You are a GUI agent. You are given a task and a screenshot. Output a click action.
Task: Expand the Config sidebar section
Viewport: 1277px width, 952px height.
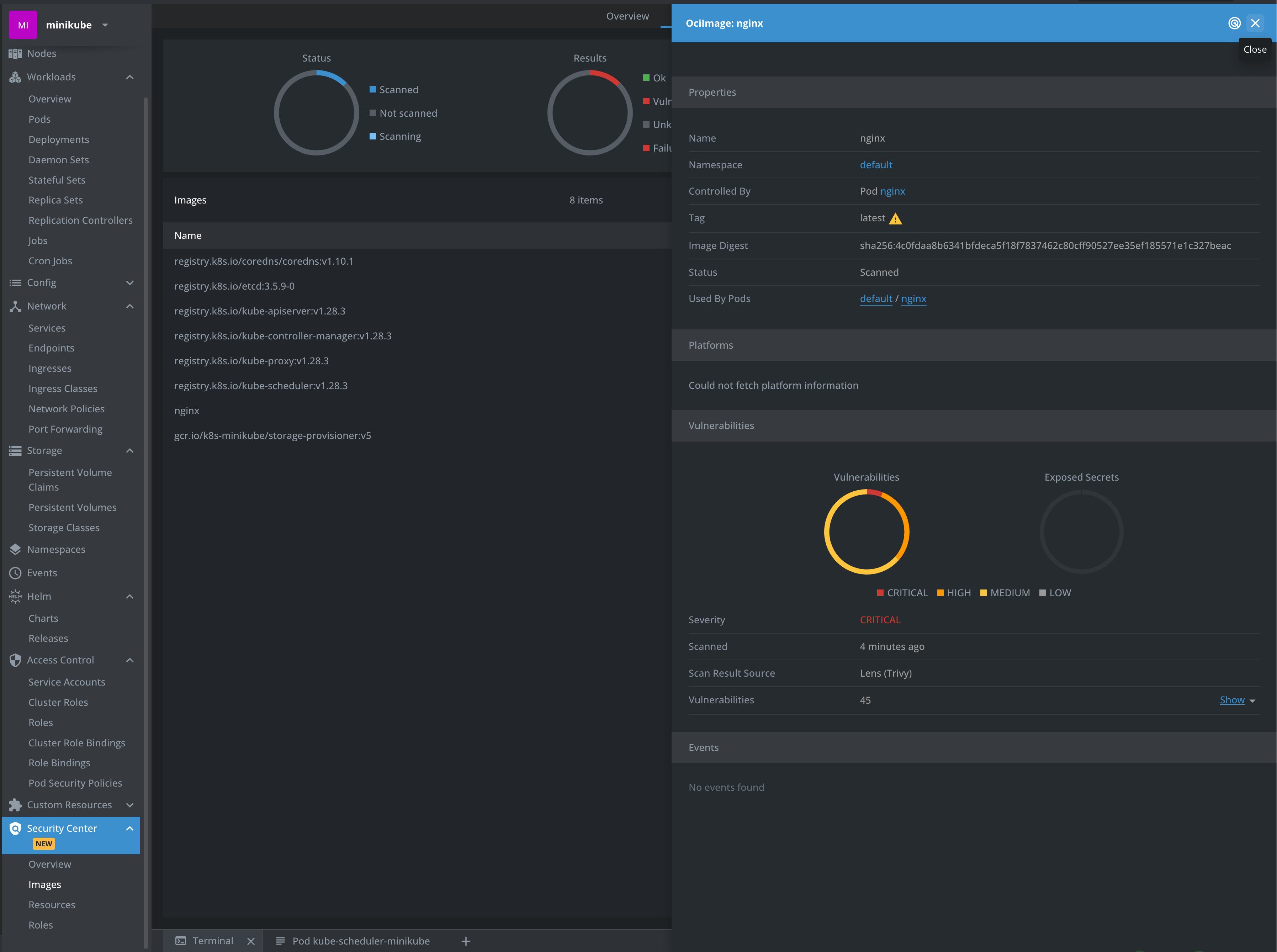click(x=130, y=283)
